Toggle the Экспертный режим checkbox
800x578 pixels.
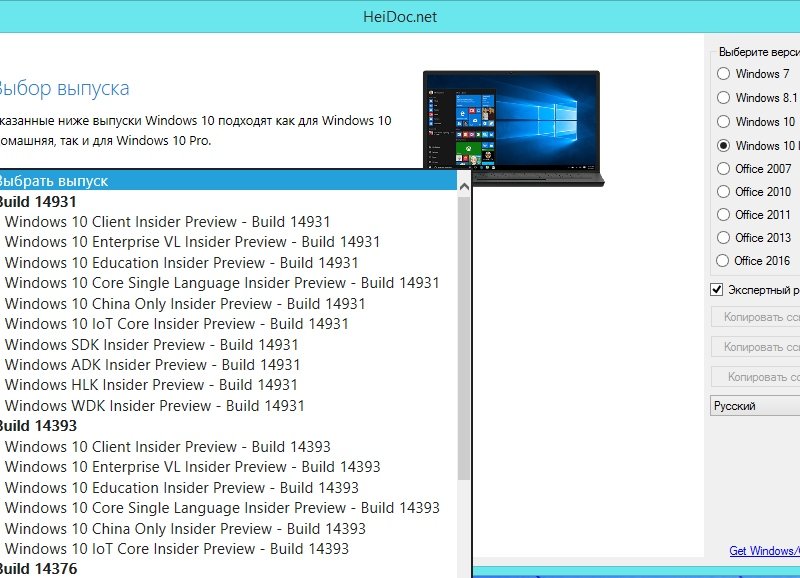click(716, 290)
